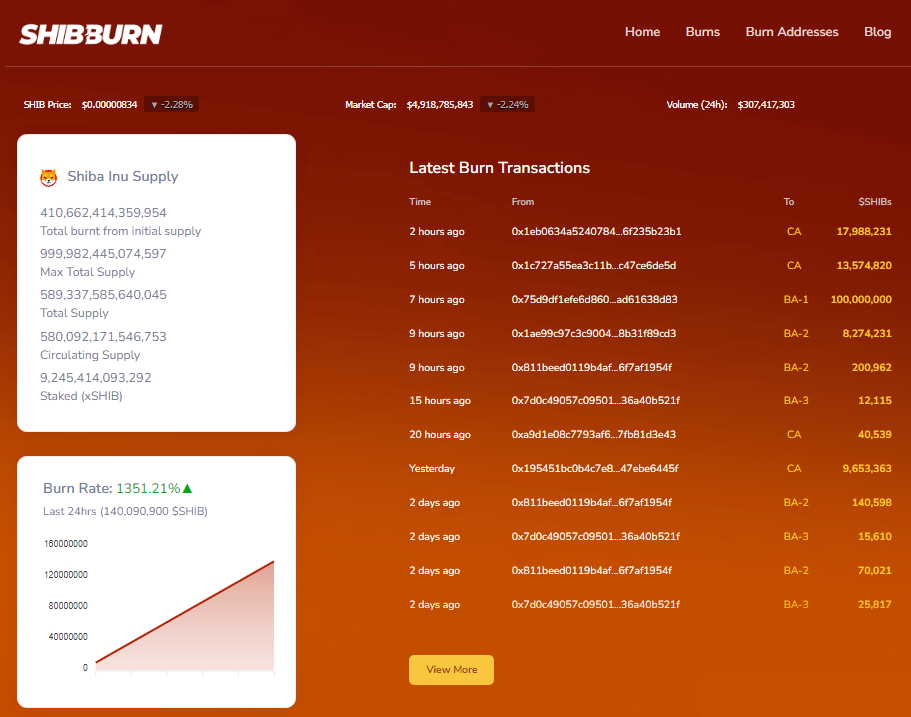The image size is (911, 717).
Task: Click the SHIB price value $0.00000834
Action: tap(109, 105)
